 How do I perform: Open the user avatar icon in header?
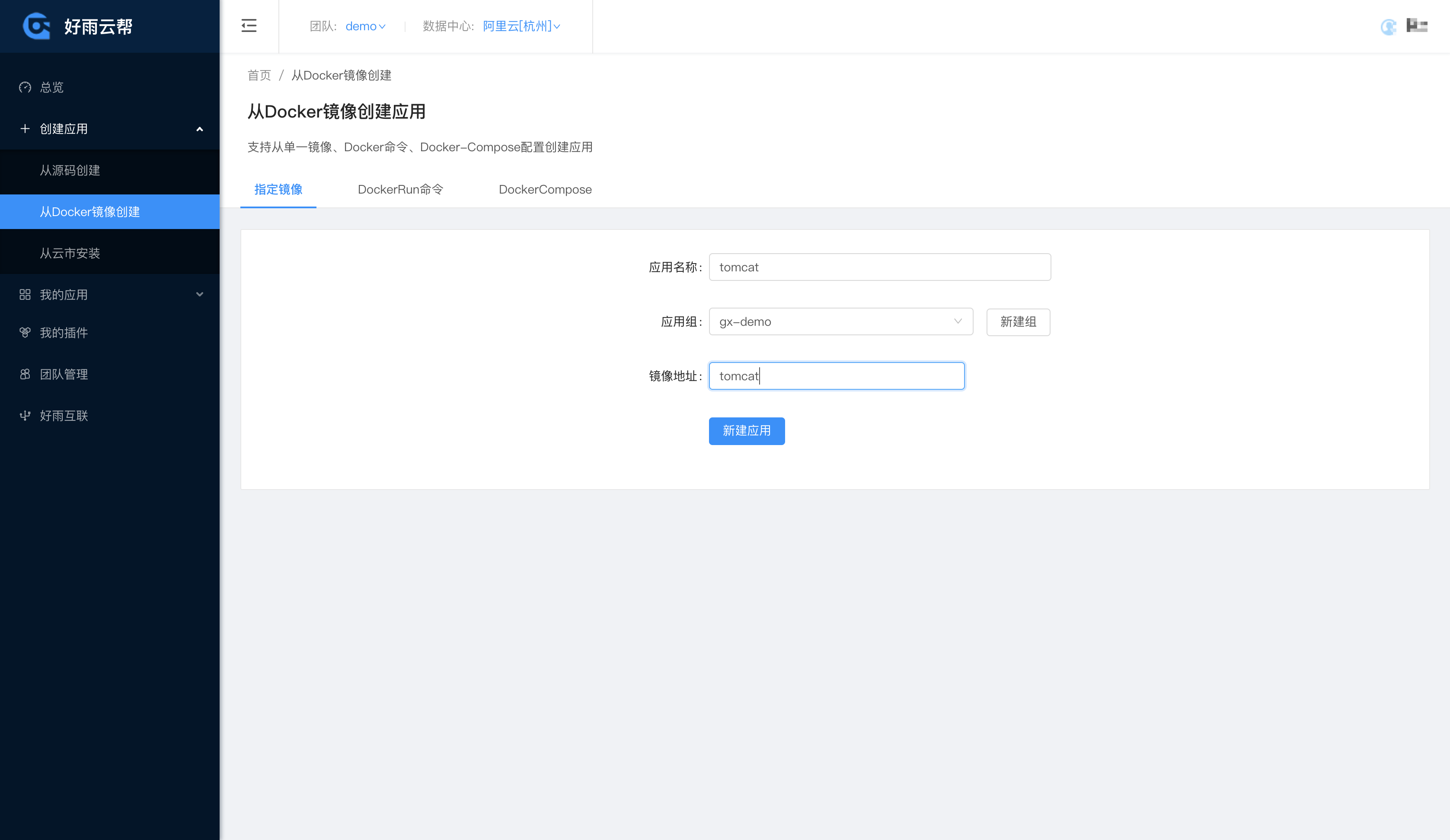(1389, 26)
